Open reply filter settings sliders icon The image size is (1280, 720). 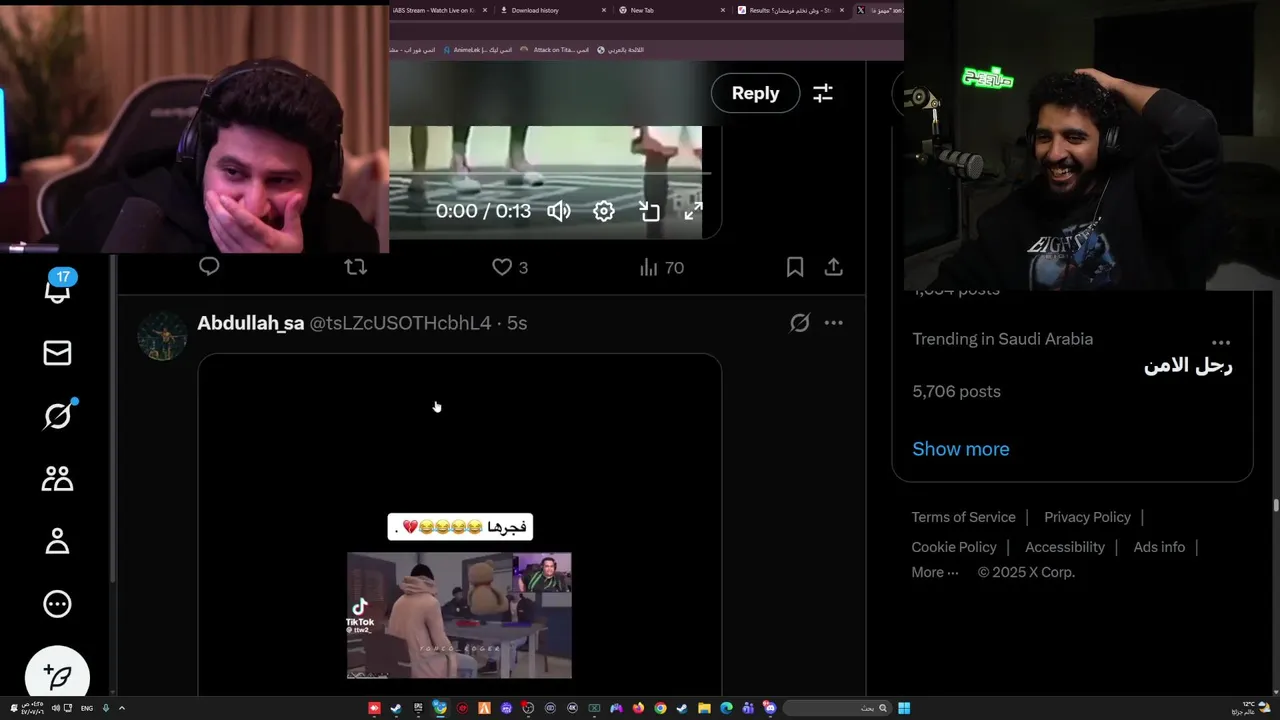coord(823,93)
